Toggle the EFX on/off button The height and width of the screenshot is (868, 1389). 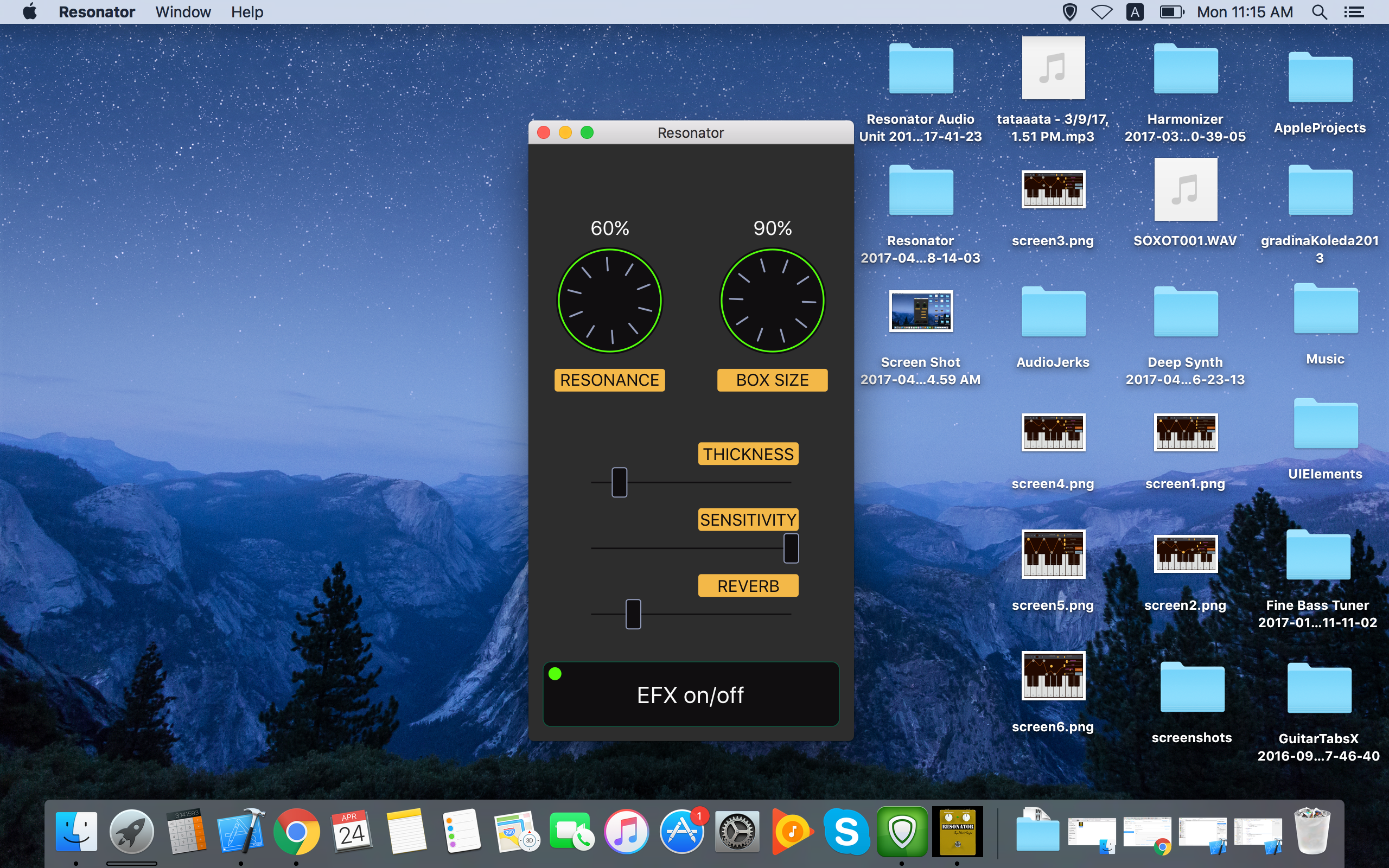691,694
